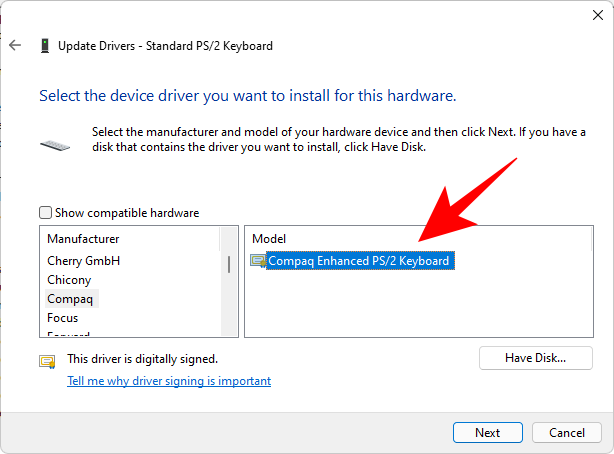Select Cherry GmbH in the manufacturer list

83,261
